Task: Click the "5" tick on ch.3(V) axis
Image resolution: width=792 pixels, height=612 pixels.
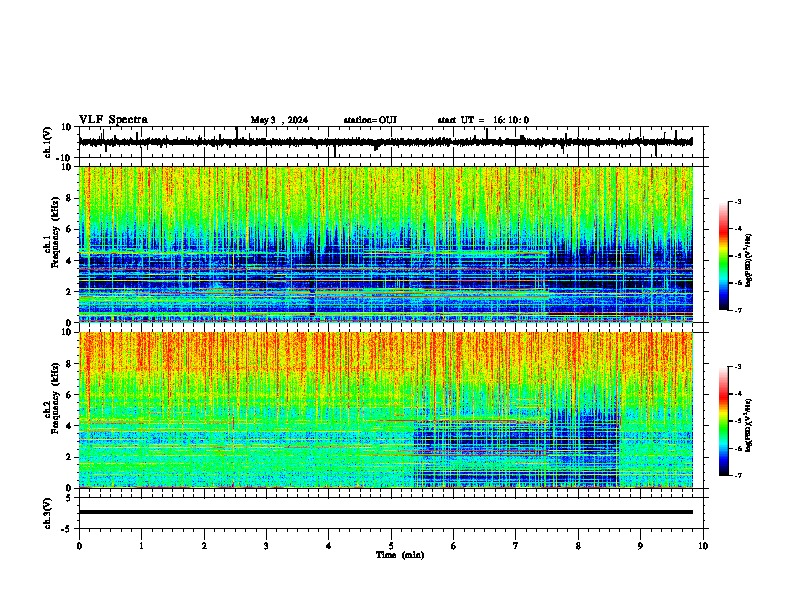Action: click(69, 497)
